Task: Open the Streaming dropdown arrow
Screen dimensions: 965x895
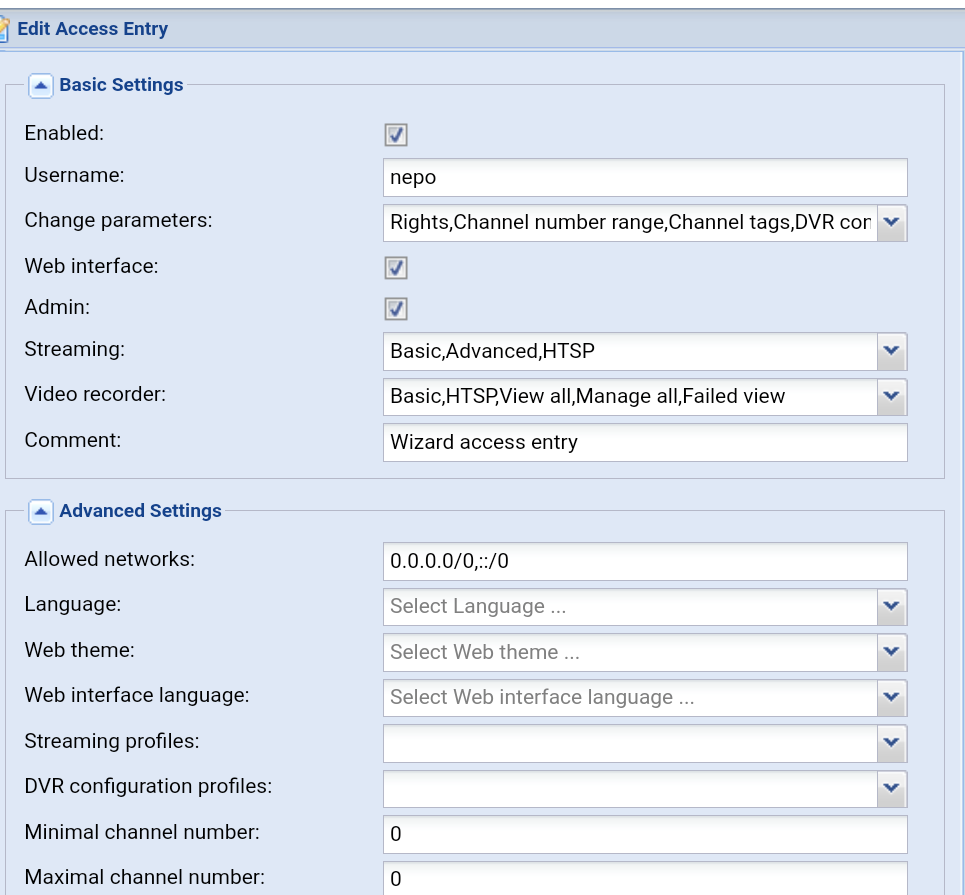Action: click(x=892, y=351)
